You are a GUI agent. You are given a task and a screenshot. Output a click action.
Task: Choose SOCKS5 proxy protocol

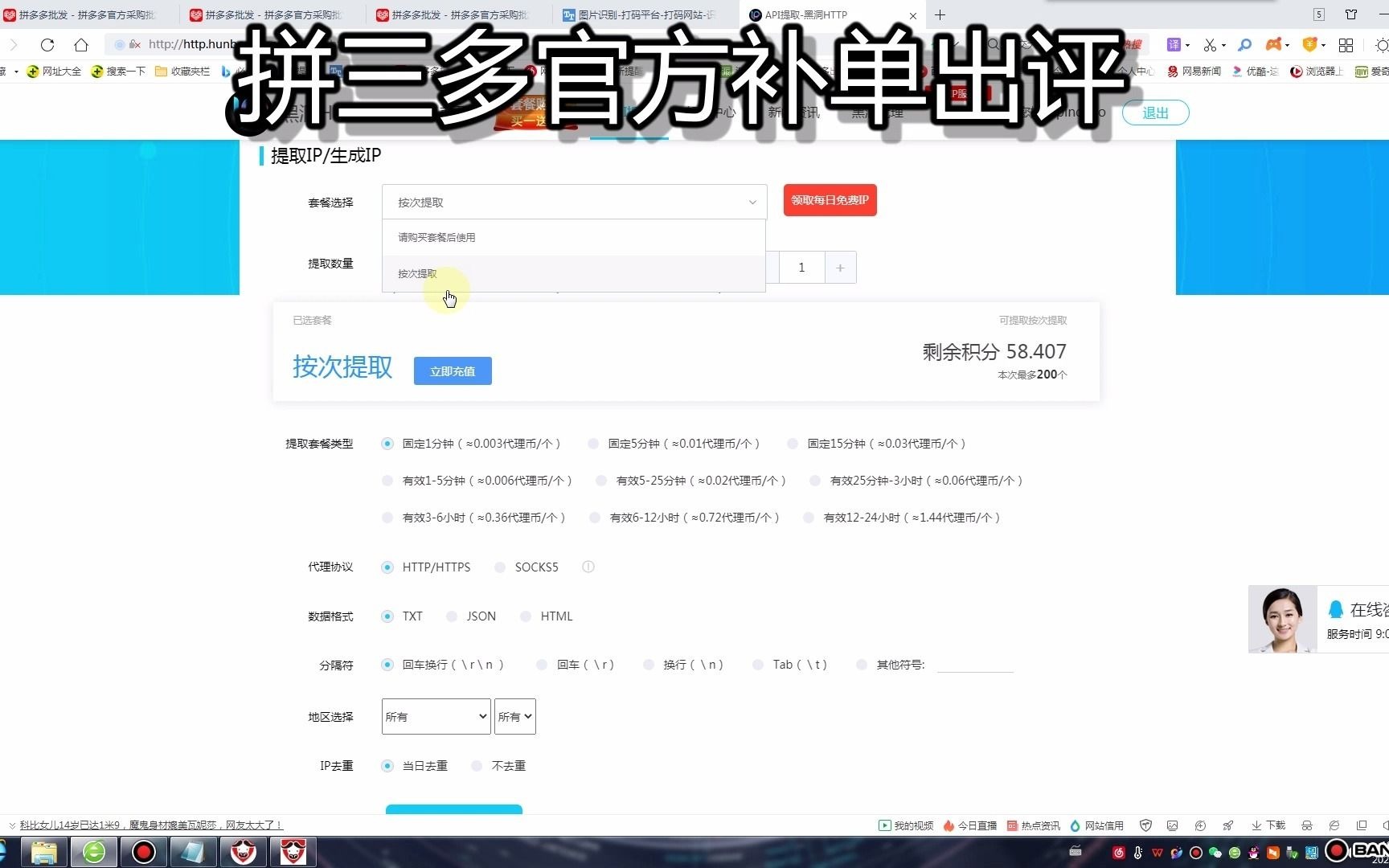point(500,567)
